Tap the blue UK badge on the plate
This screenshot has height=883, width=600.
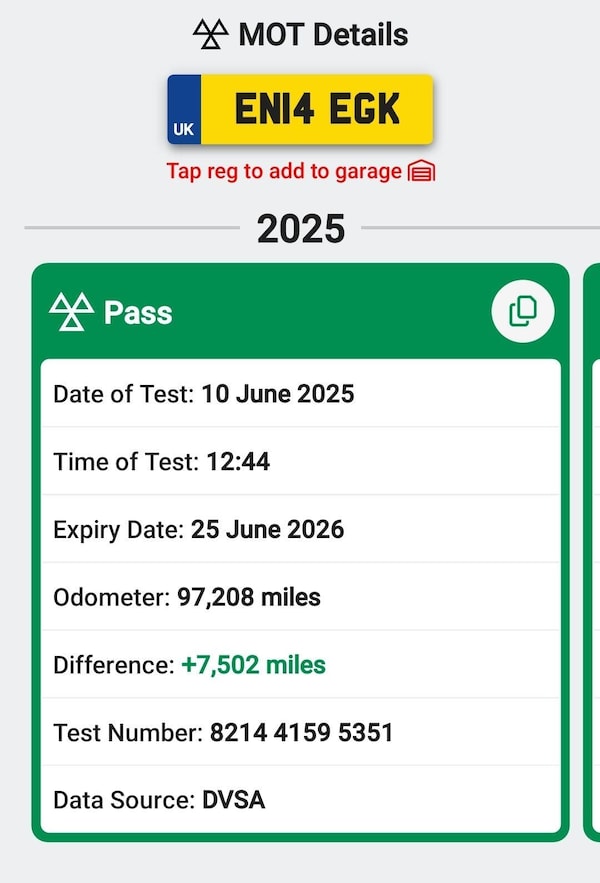184,110
